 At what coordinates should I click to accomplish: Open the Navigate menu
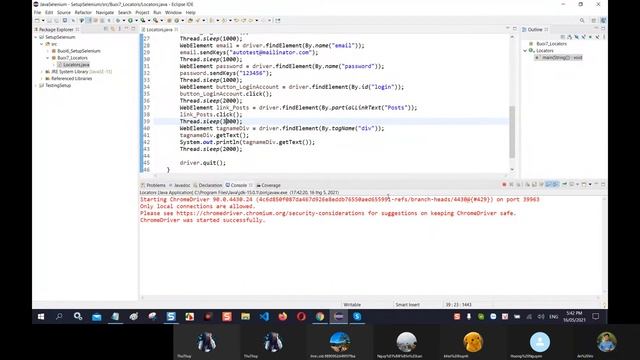pos(104,13)
